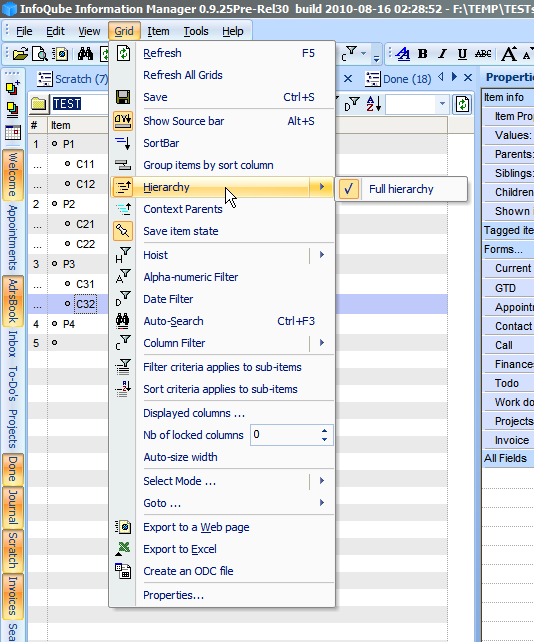Screen dimensions: 534x642
Task: Click the calendar icon in left sidebar
Action: click(13, 133)
